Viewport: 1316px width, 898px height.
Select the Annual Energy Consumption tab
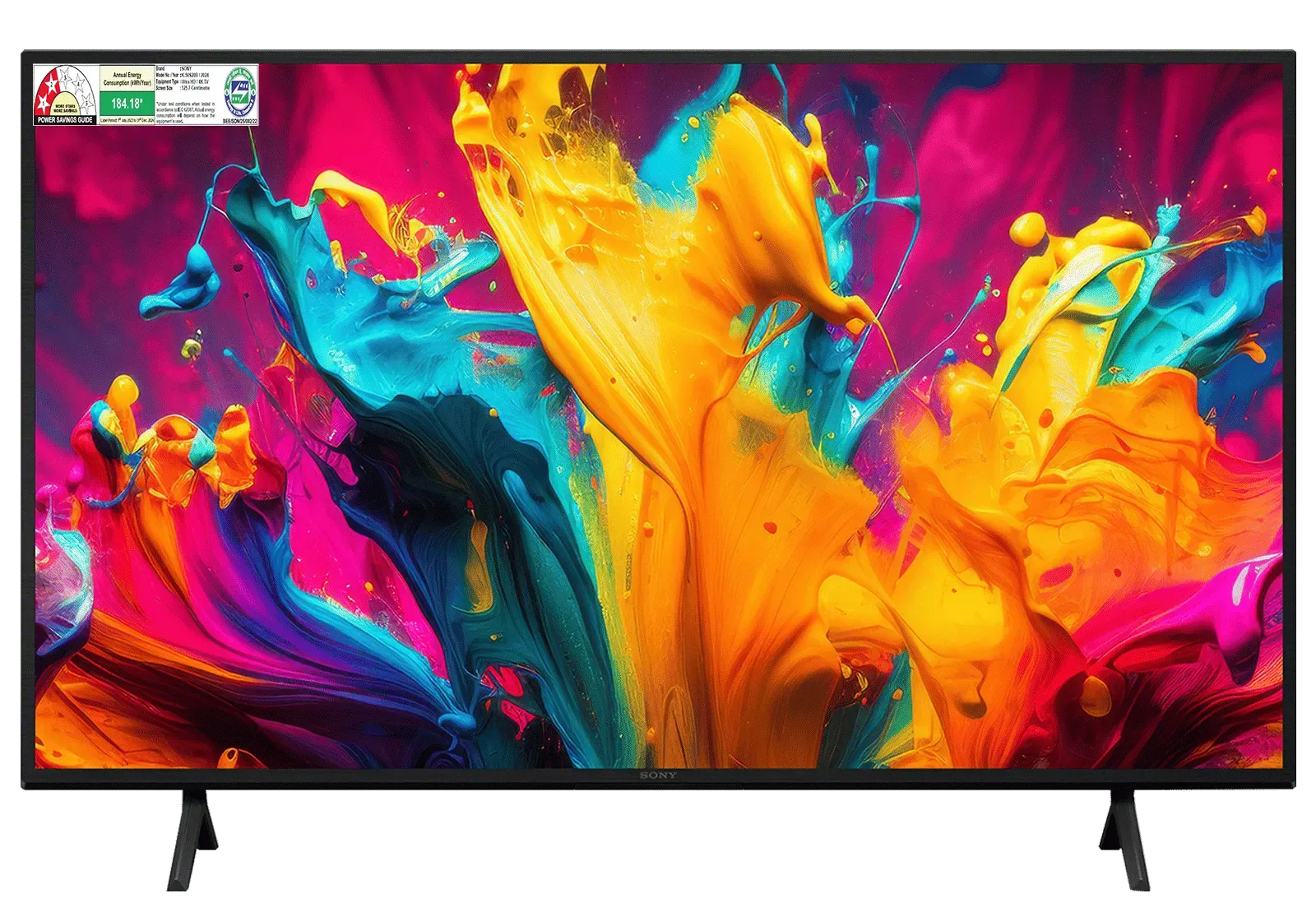(127, 78)
